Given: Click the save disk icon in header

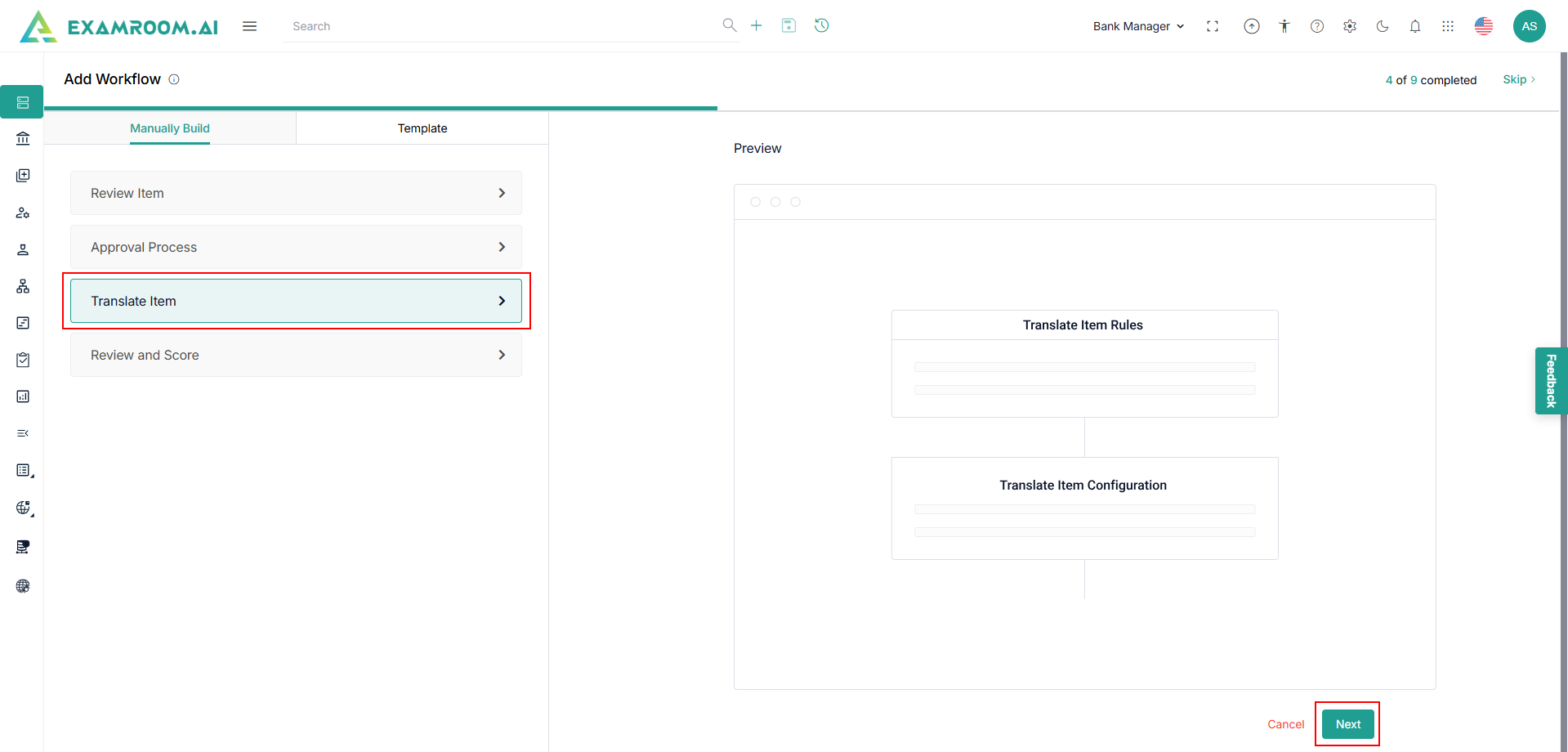Looking at the screenshot, I should (788, 25).
